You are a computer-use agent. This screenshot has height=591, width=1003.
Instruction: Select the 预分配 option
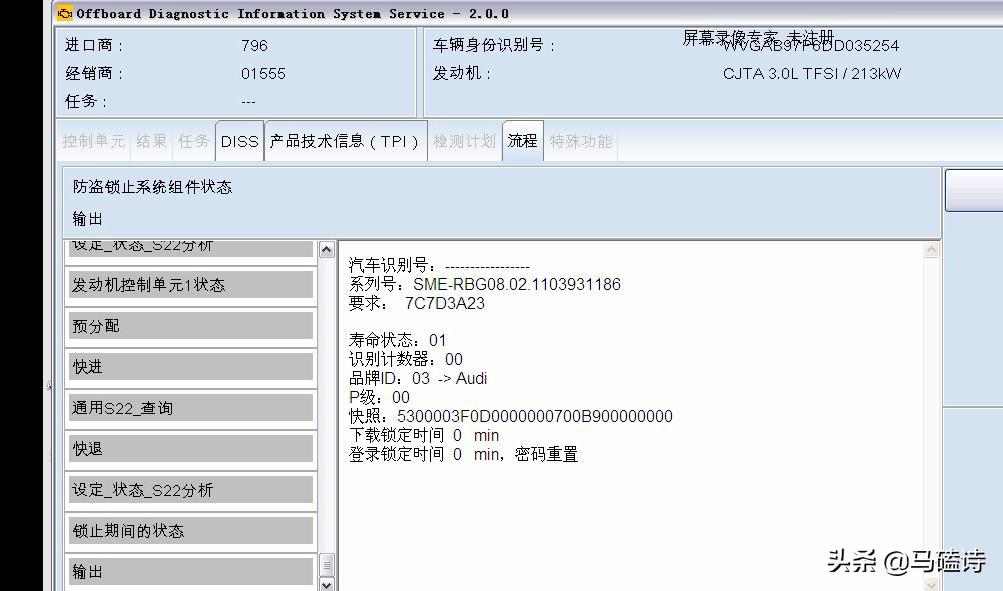[190, 326]
